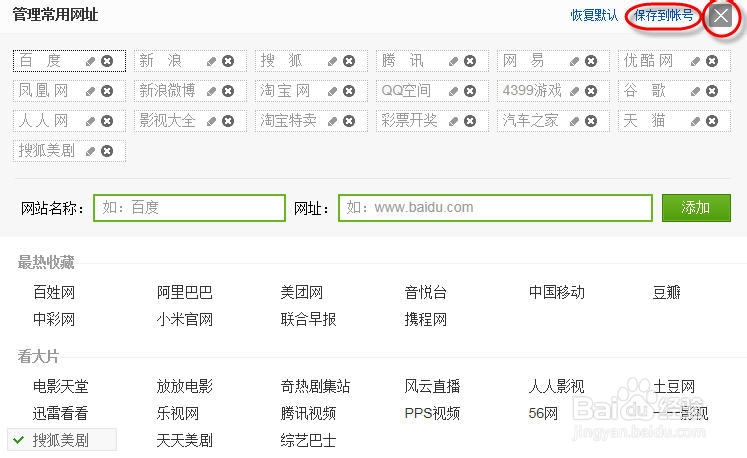Select 土豆网 site
This screenshot has height=458, width=747.
point(674,386)
